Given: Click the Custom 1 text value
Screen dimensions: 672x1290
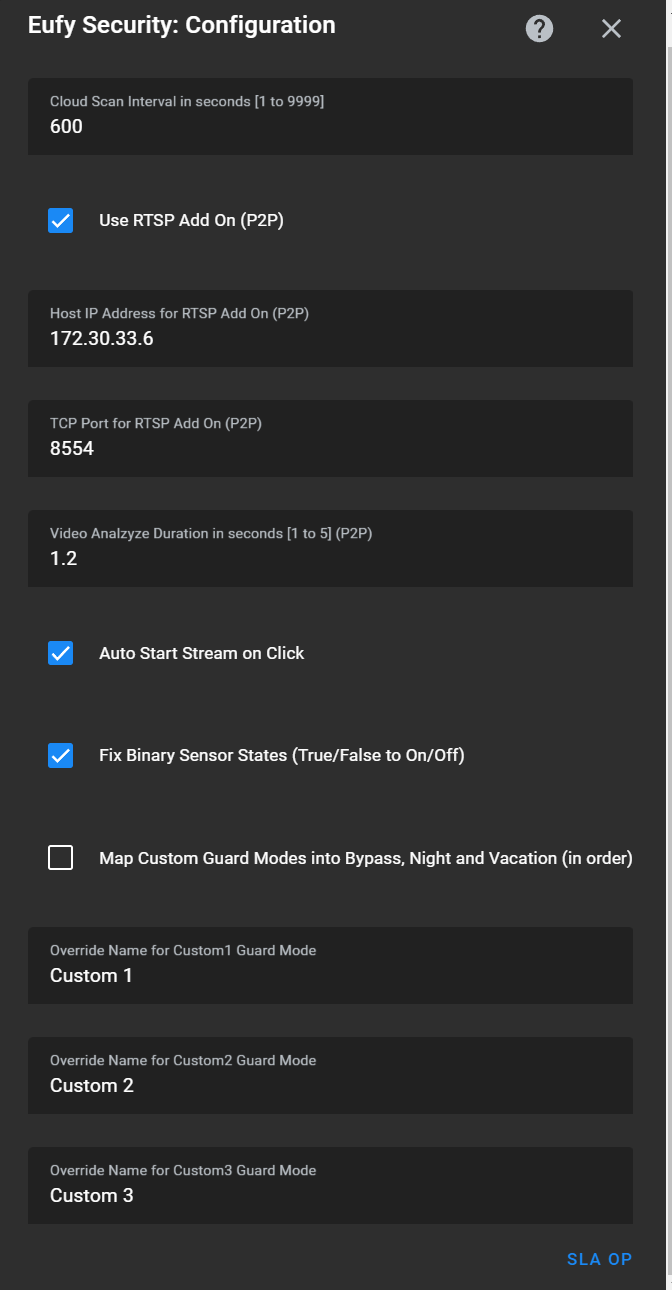Looking at the screenshot, I should pos(91,975).
